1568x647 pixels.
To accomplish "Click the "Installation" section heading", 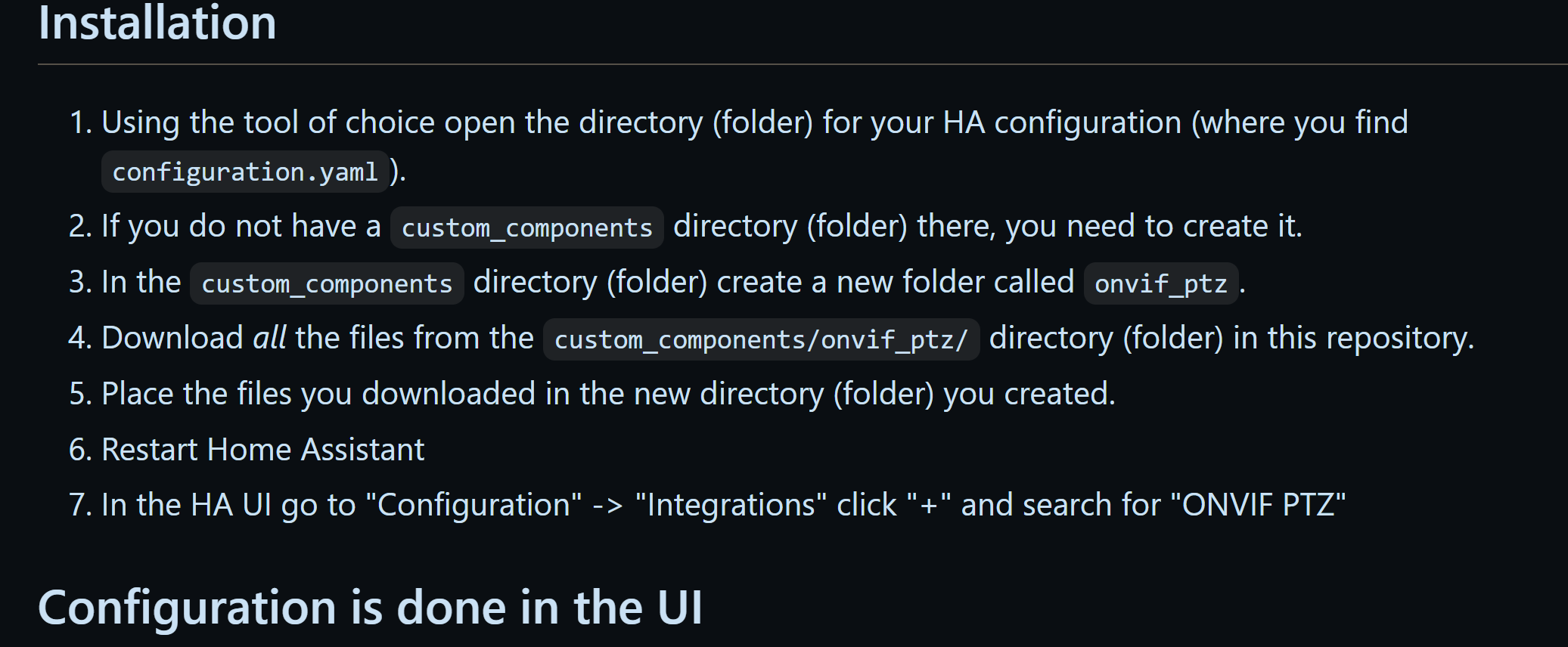I will pyautogui.click(x=157, y=23).
